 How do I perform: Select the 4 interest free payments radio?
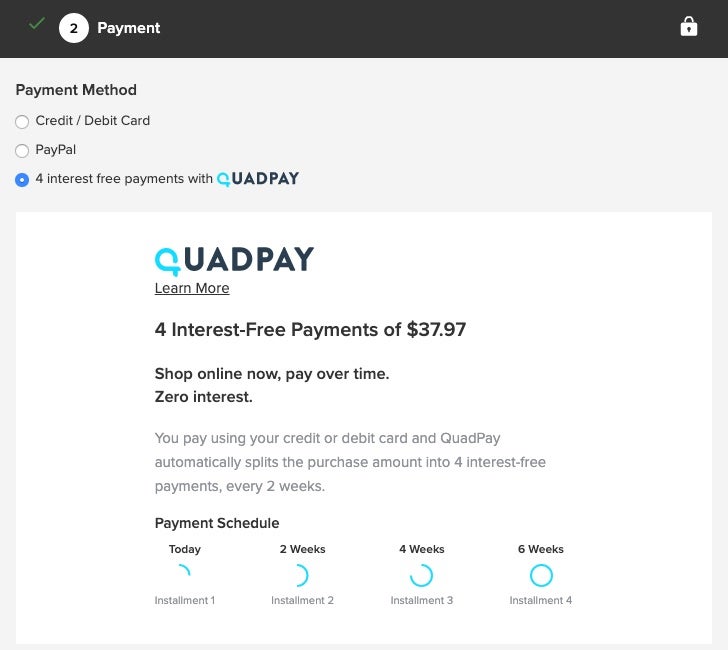tap(22, 180)
